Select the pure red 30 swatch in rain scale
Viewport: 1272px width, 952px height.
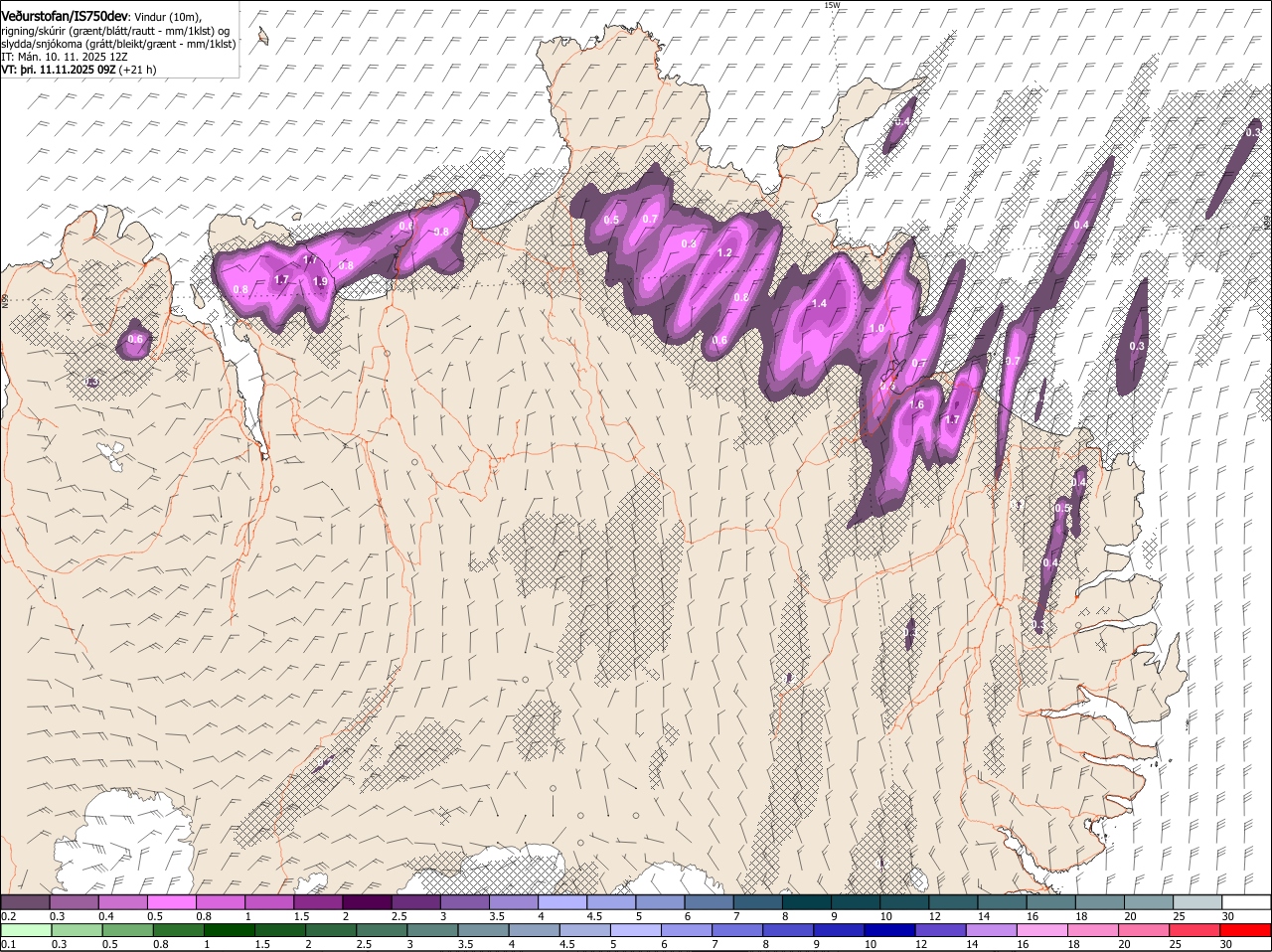point(1245,931)
